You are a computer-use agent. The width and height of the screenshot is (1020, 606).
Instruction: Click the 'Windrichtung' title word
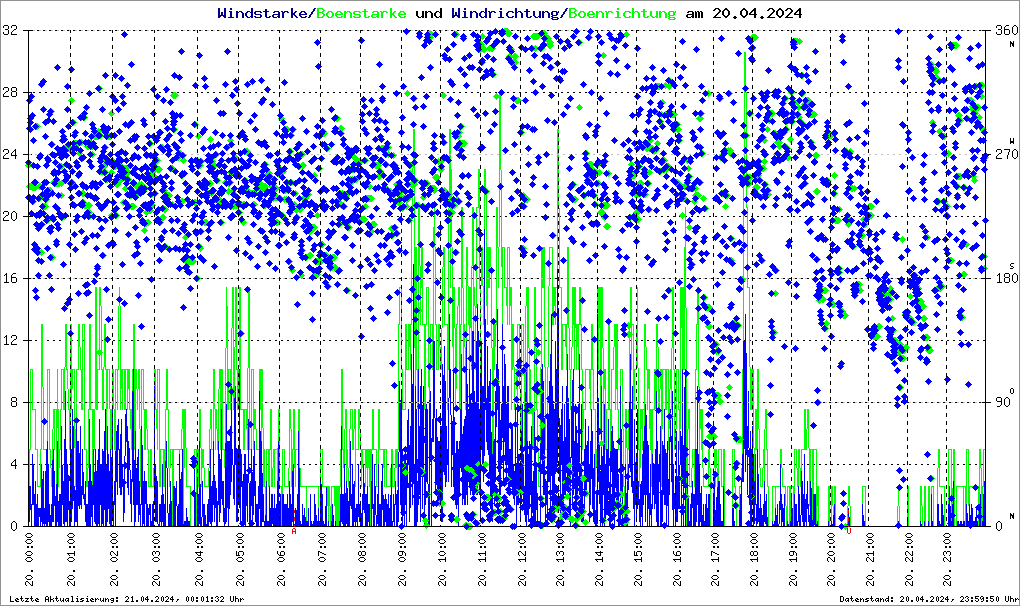[505, 13]
